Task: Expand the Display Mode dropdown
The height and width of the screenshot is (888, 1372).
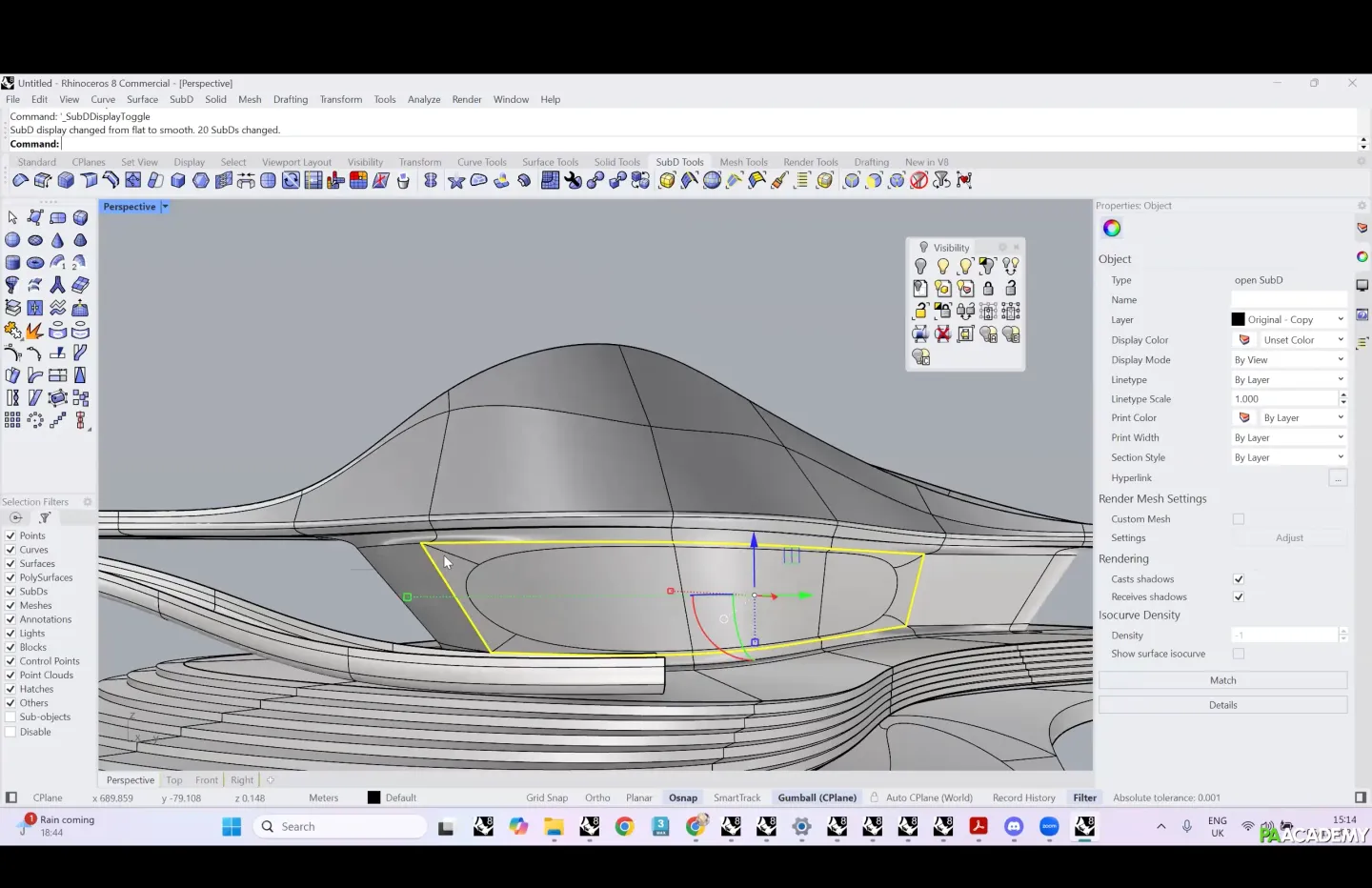Action: pyautogui.click(x=1288, y=360)
